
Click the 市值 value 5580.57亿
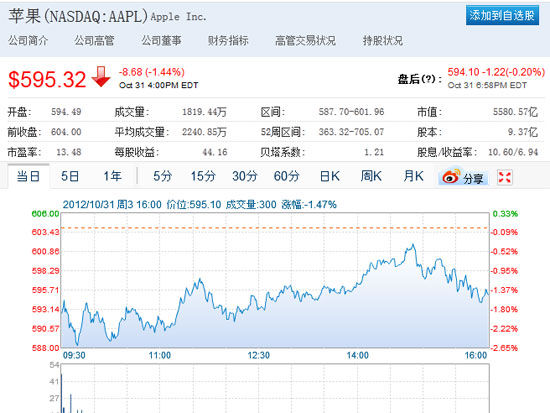[515, 112]
